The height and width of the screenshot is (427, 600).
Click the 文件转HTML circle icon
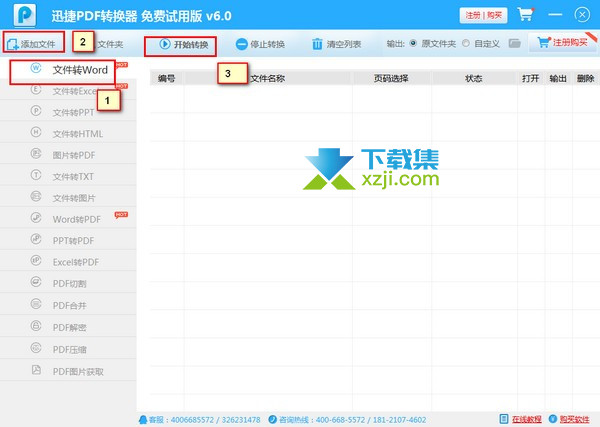coord(36,132)
